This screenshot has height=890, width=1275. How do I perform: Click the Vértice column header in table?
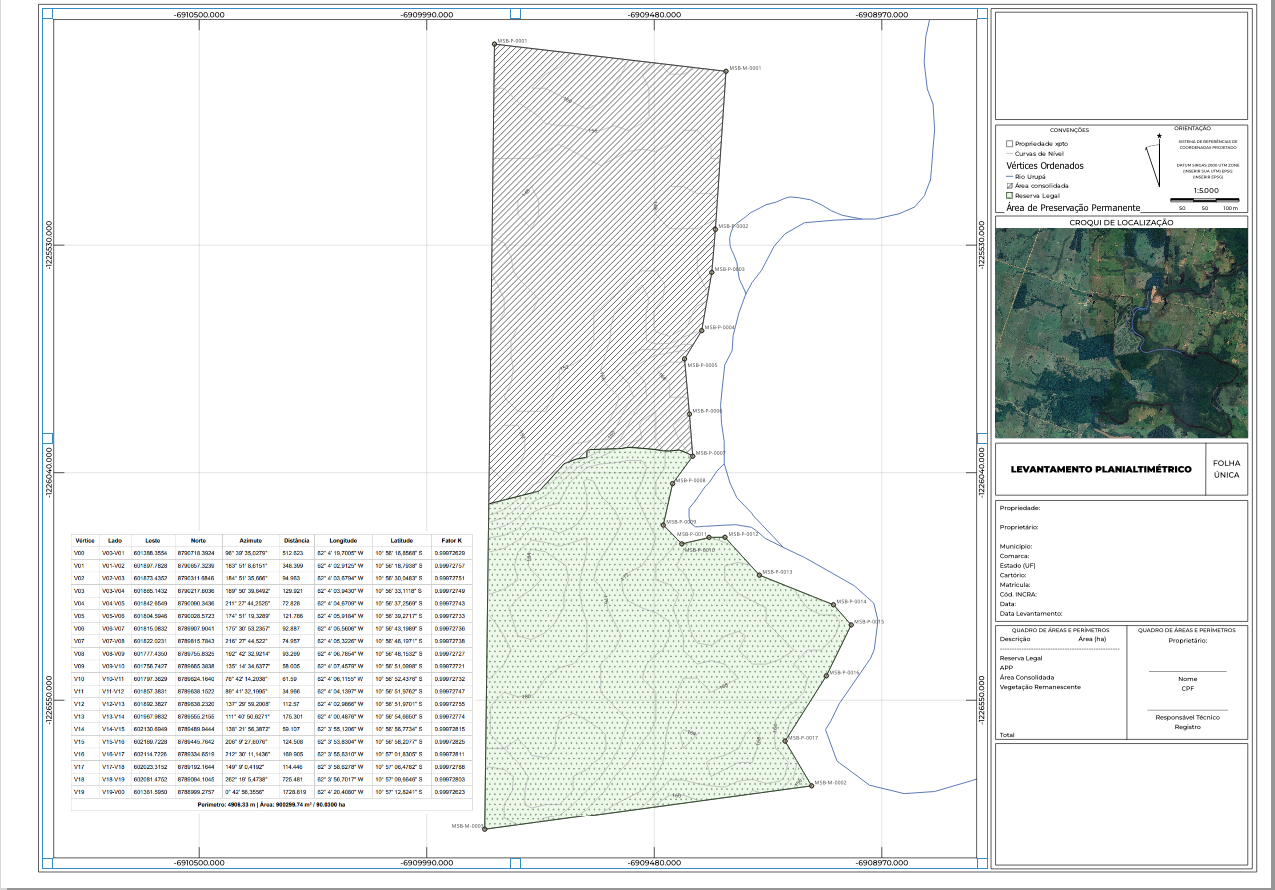pyautogui.click(x=85, y=539)
